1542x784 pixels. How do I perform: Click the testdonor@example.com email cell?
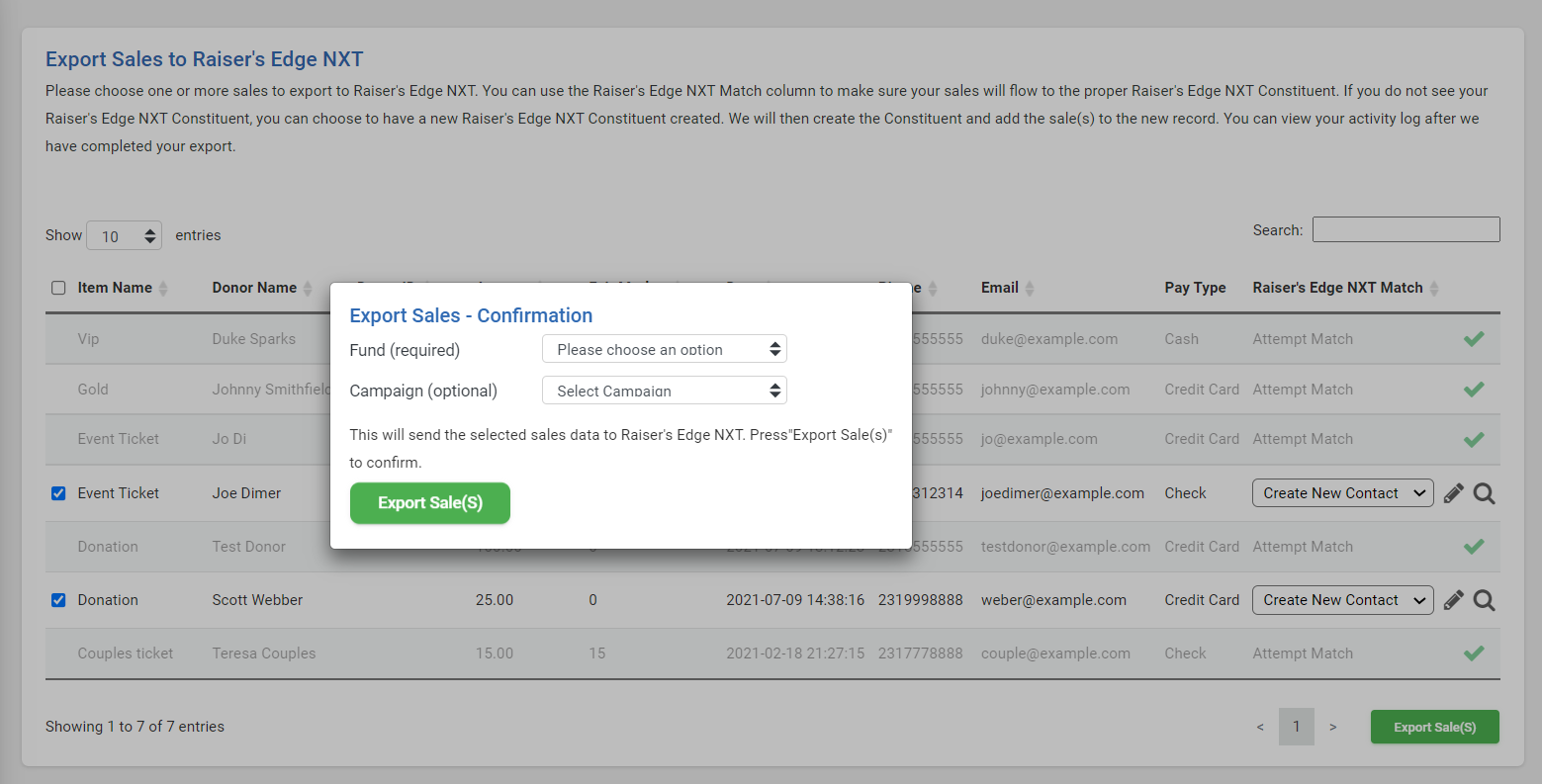coord(1065,547)
